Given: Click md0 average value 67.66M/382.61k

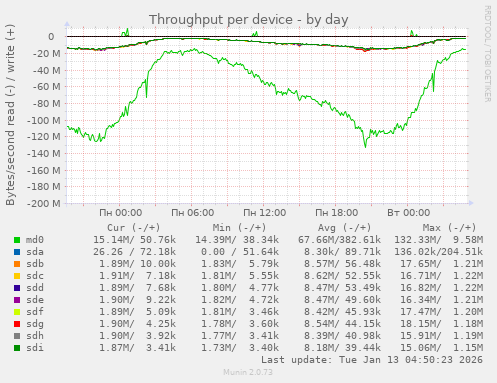Looking at the screenshot, I should pyautogui.click(x=339, y=240).
